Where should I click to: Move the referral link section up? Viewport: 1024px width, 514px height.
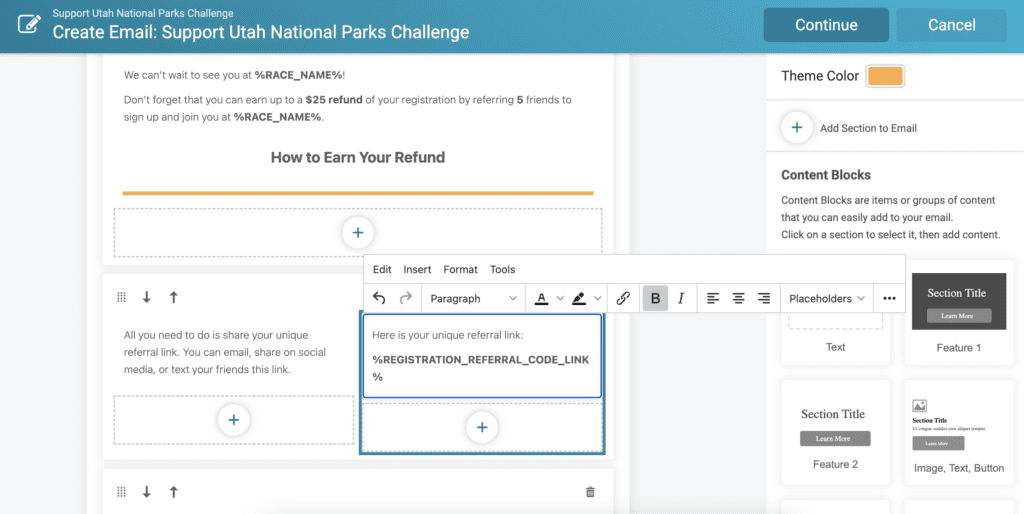pyautogui.click(x=173, y=297)
